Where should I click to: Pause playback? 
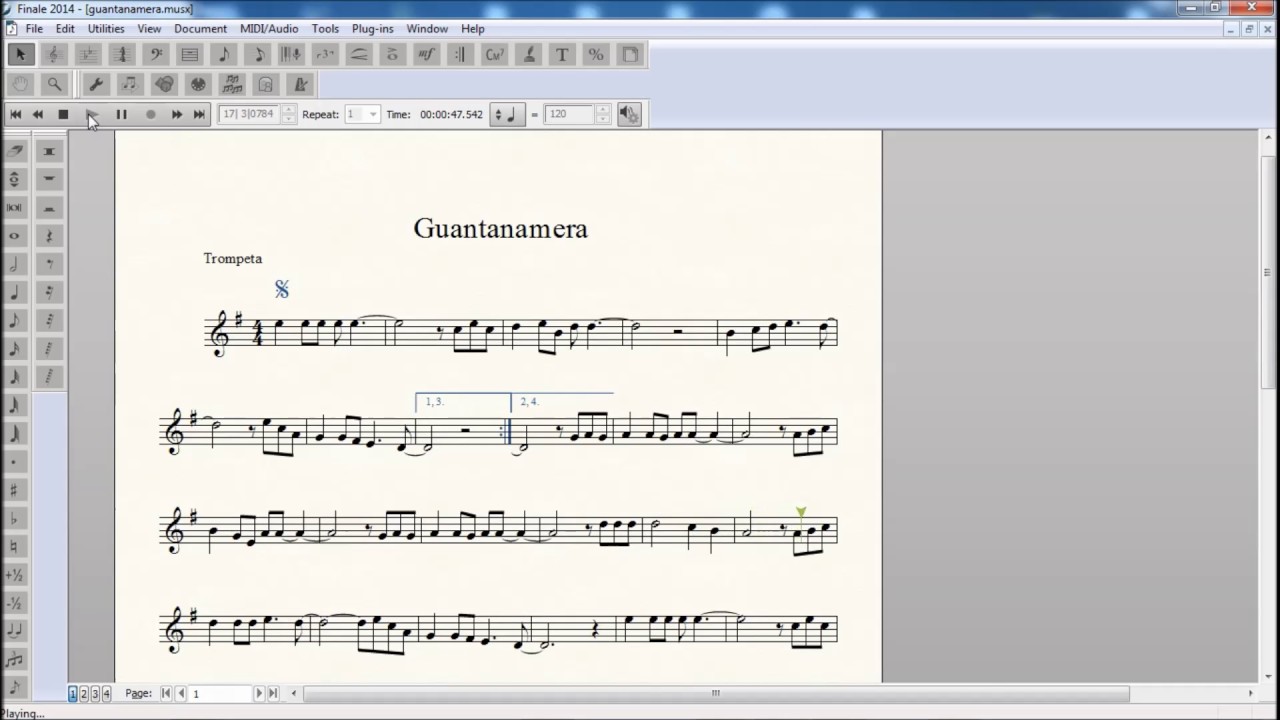121,114
